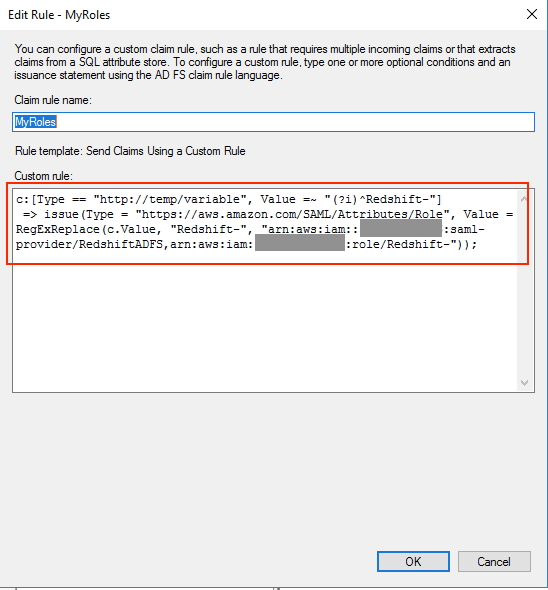
Task: Close the Edit Rule dialog
Action: tap(532, 14)
